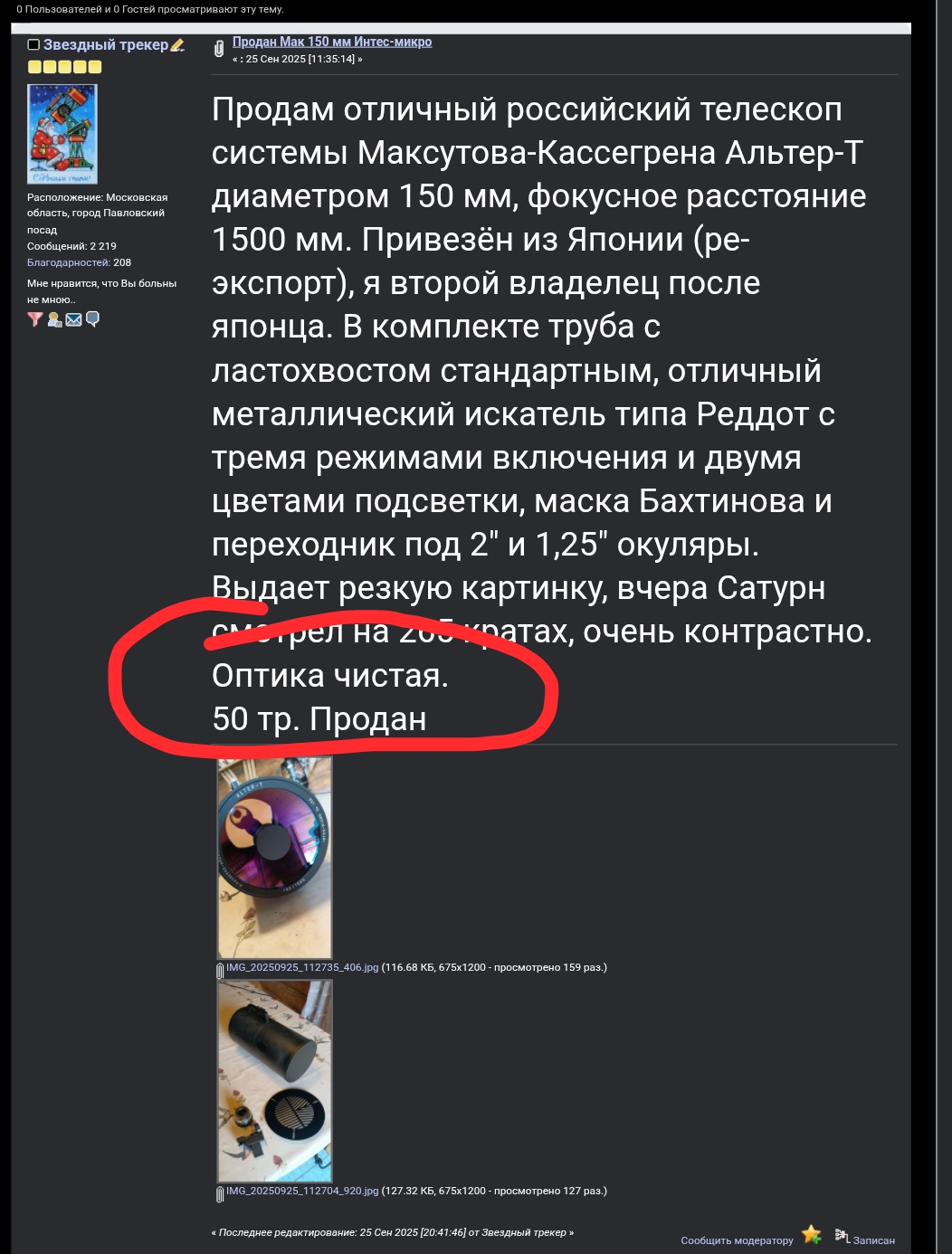Click the pencil icon next to Звездный трекер
Viewport: 952px width, 1254px height.
(x=177, y=45)
